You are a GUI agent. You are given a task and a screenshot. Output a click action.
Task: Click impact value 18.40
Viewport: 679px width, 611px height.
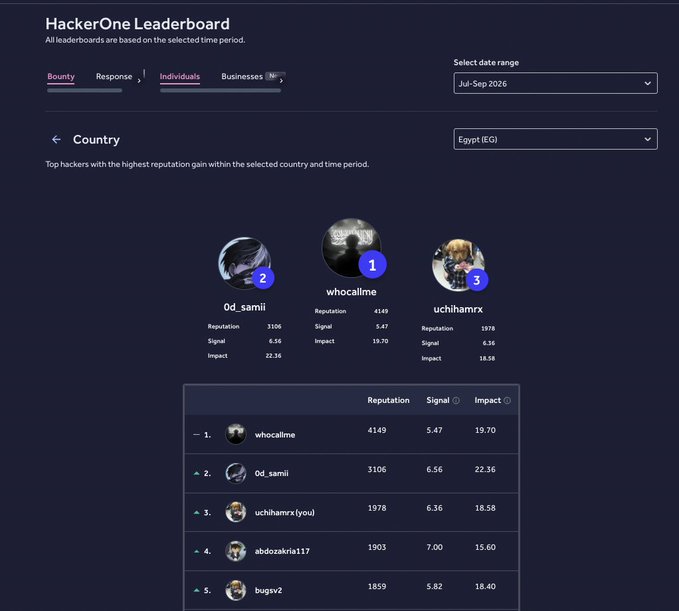(x=485, y=586)
